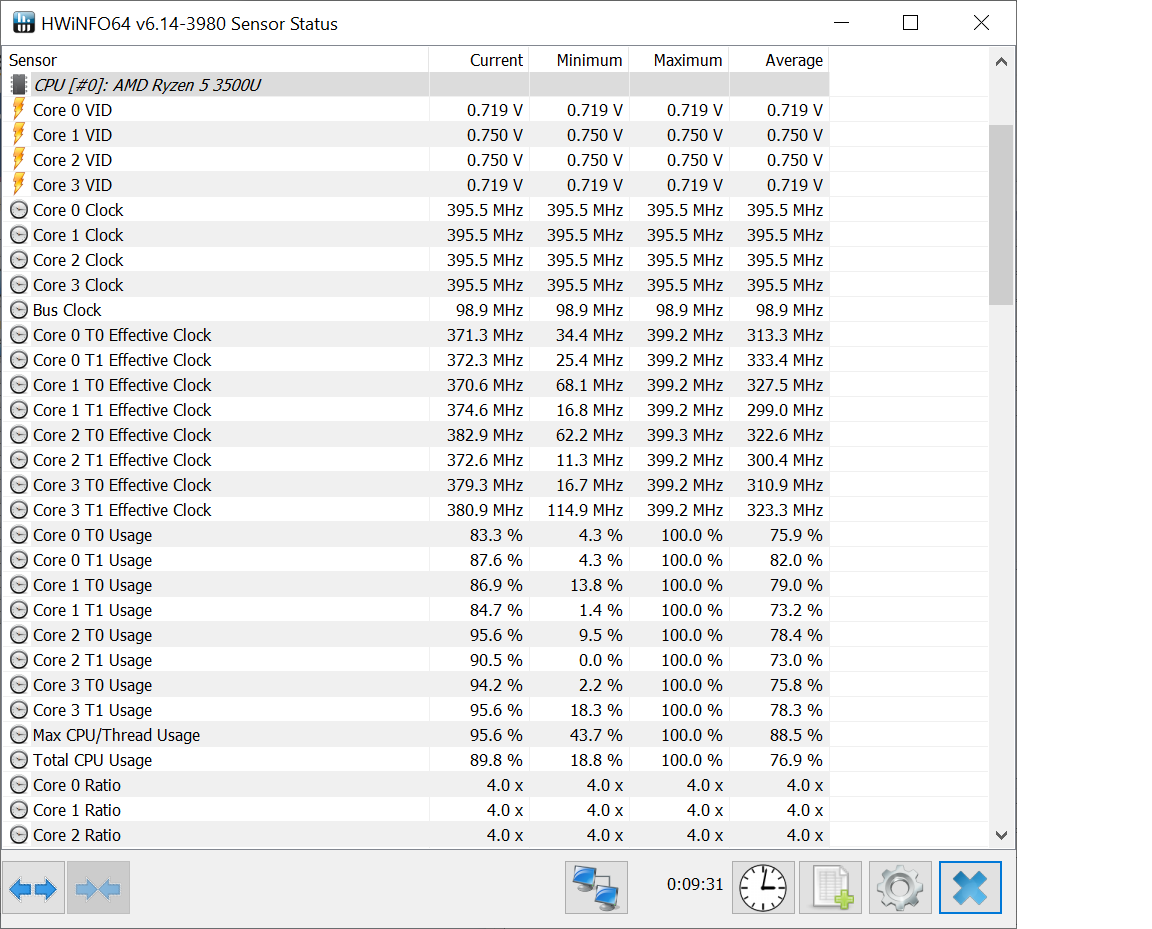Click clock icon beside Core 1 Ratio
1152x929 pixels.
point(19,810)
